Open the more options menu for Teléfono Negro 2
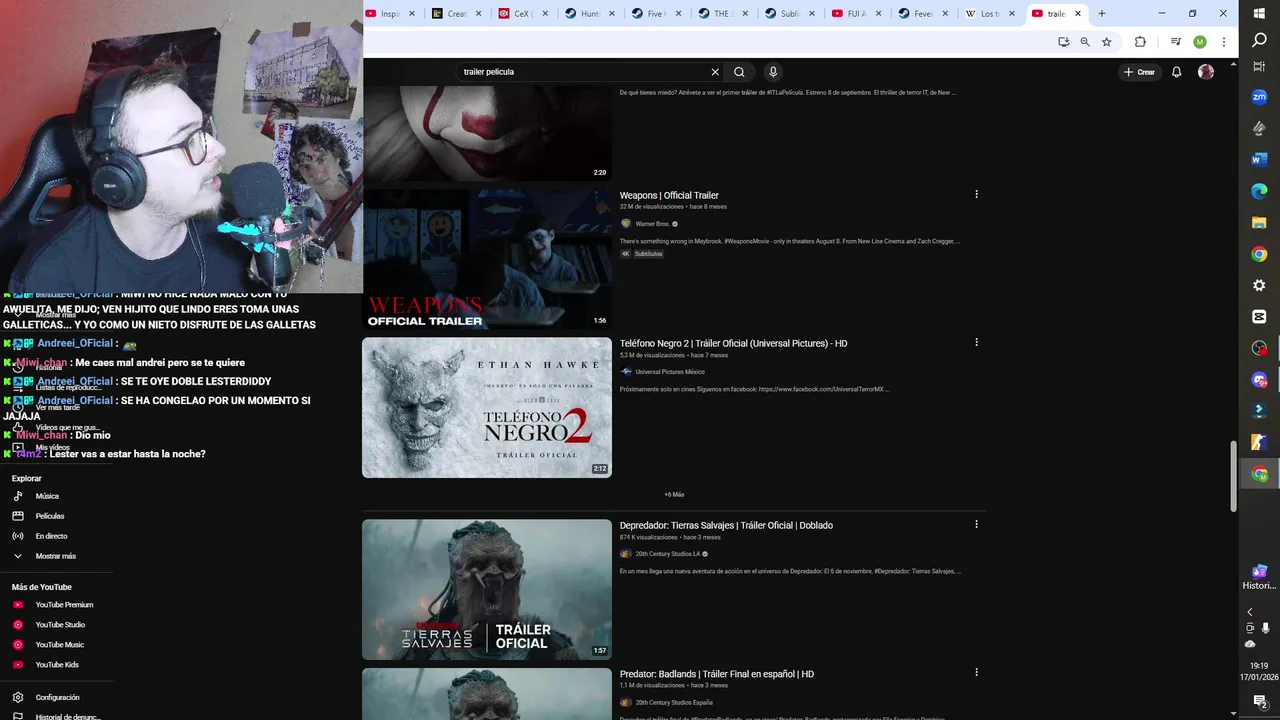 coord(976,342)
